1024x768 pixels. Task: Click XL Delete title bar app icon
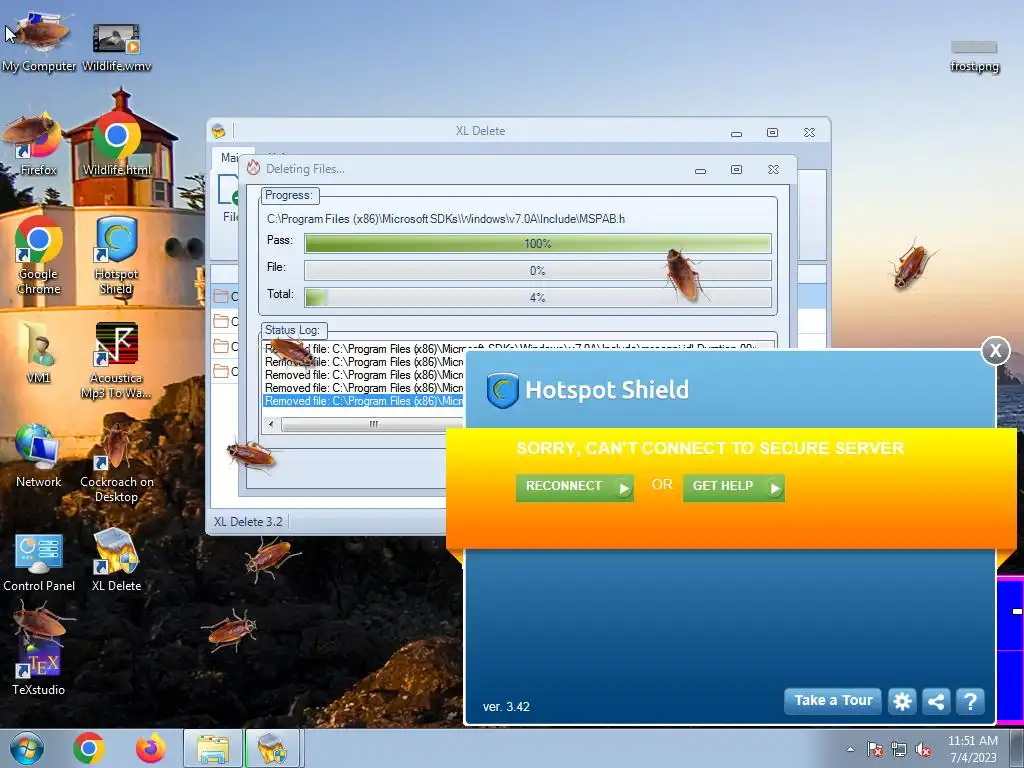point(219,131)
